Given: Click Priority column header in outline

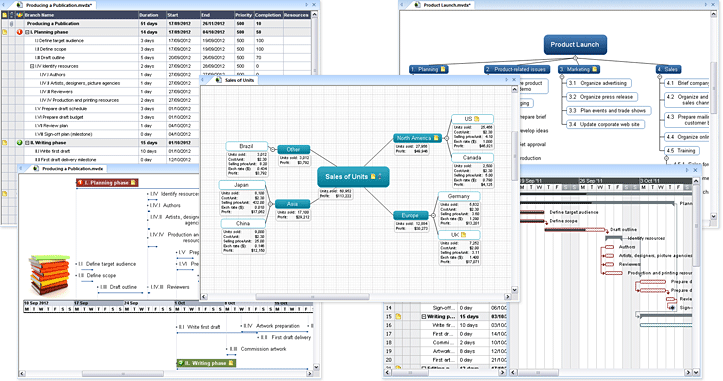Looking at the screenshot, I should (x=243, y=15).
